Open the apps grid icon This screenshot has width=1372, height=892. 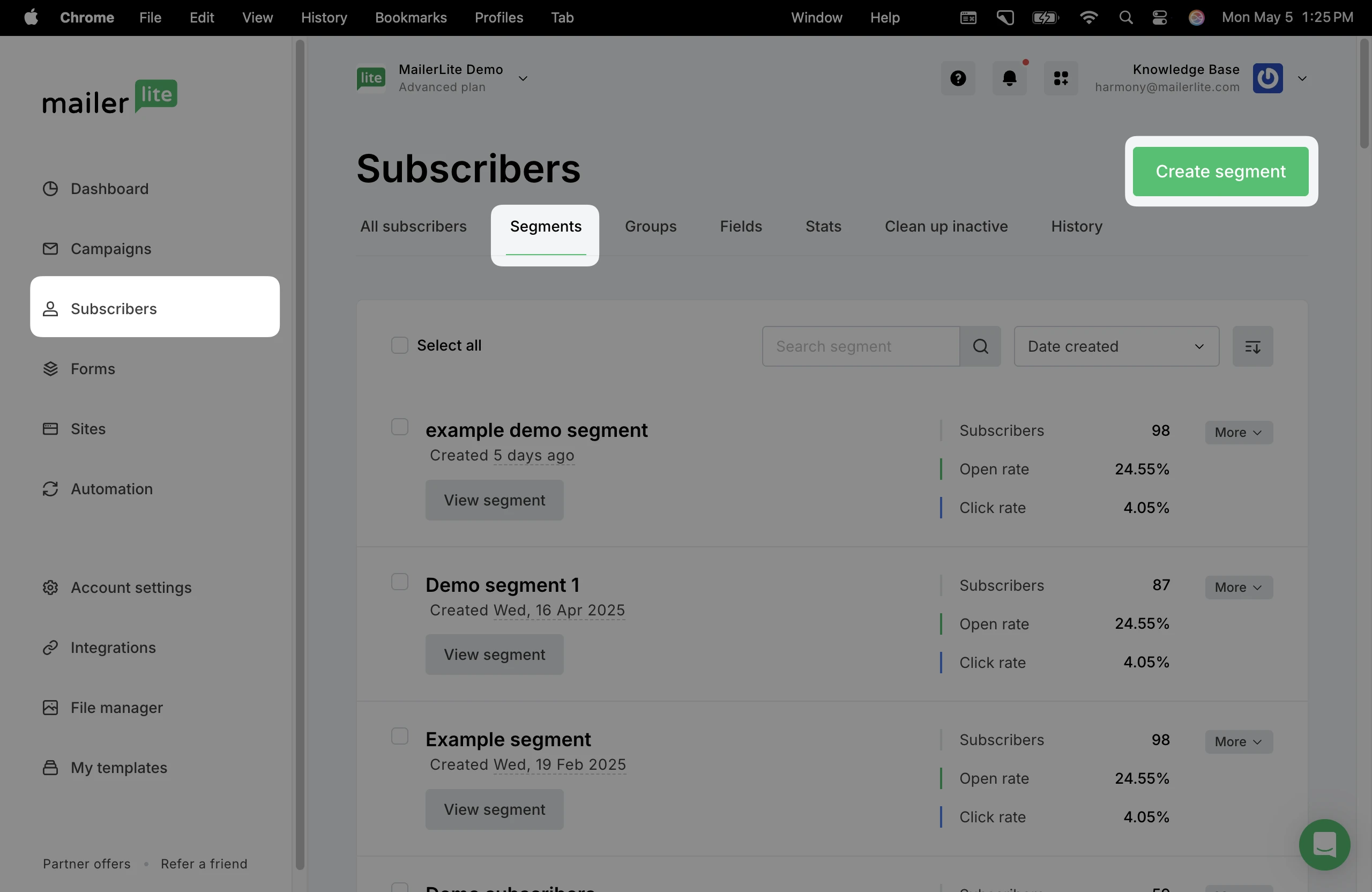tap(1061, 78)
